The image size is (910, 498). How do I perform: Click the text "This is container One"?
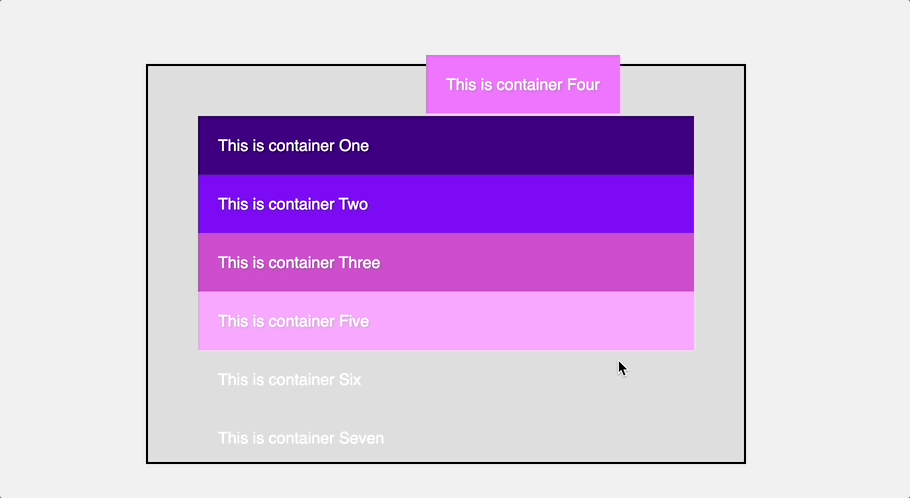293,146
